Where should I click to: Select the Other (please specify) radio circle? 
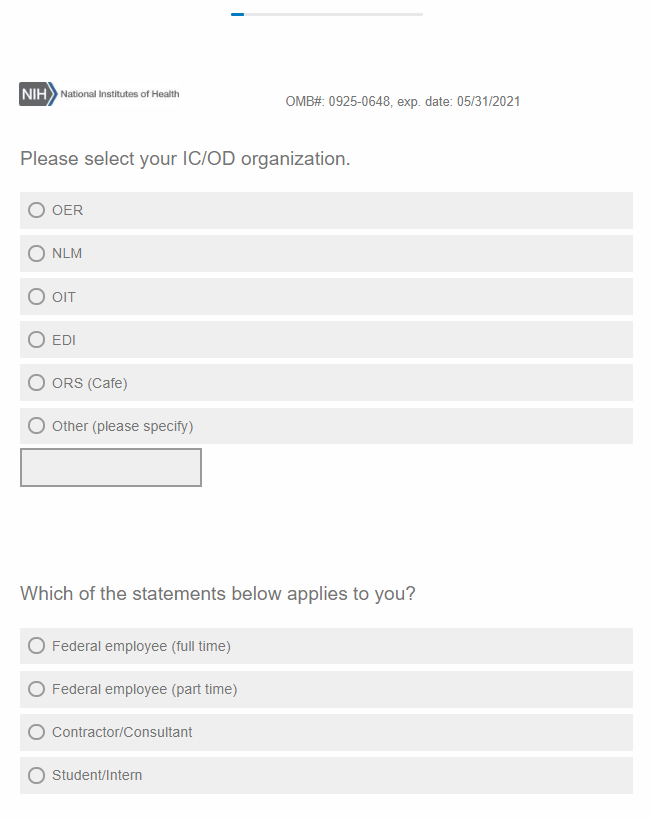coord(37,426)
